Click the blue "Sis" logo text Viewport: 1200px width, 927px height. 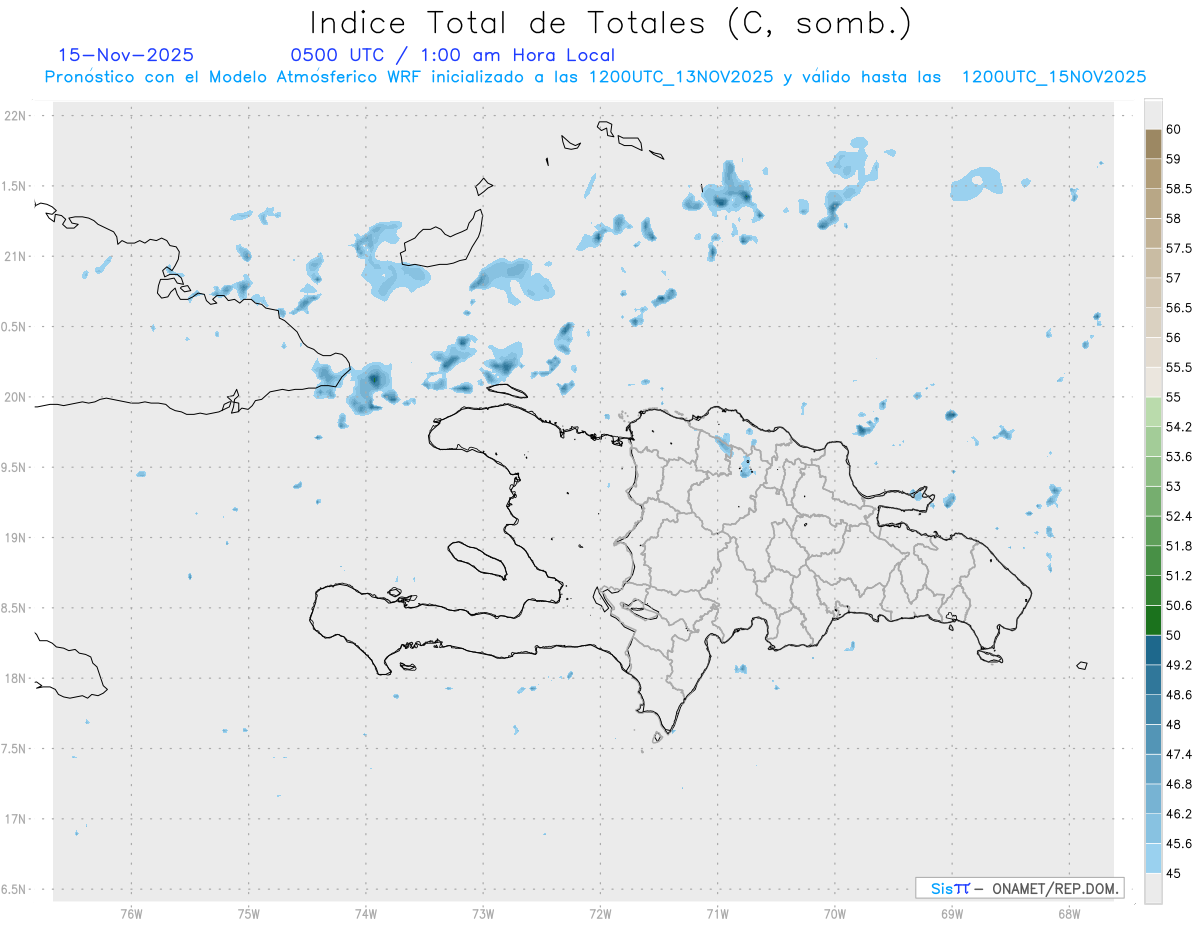coord(942,888)
